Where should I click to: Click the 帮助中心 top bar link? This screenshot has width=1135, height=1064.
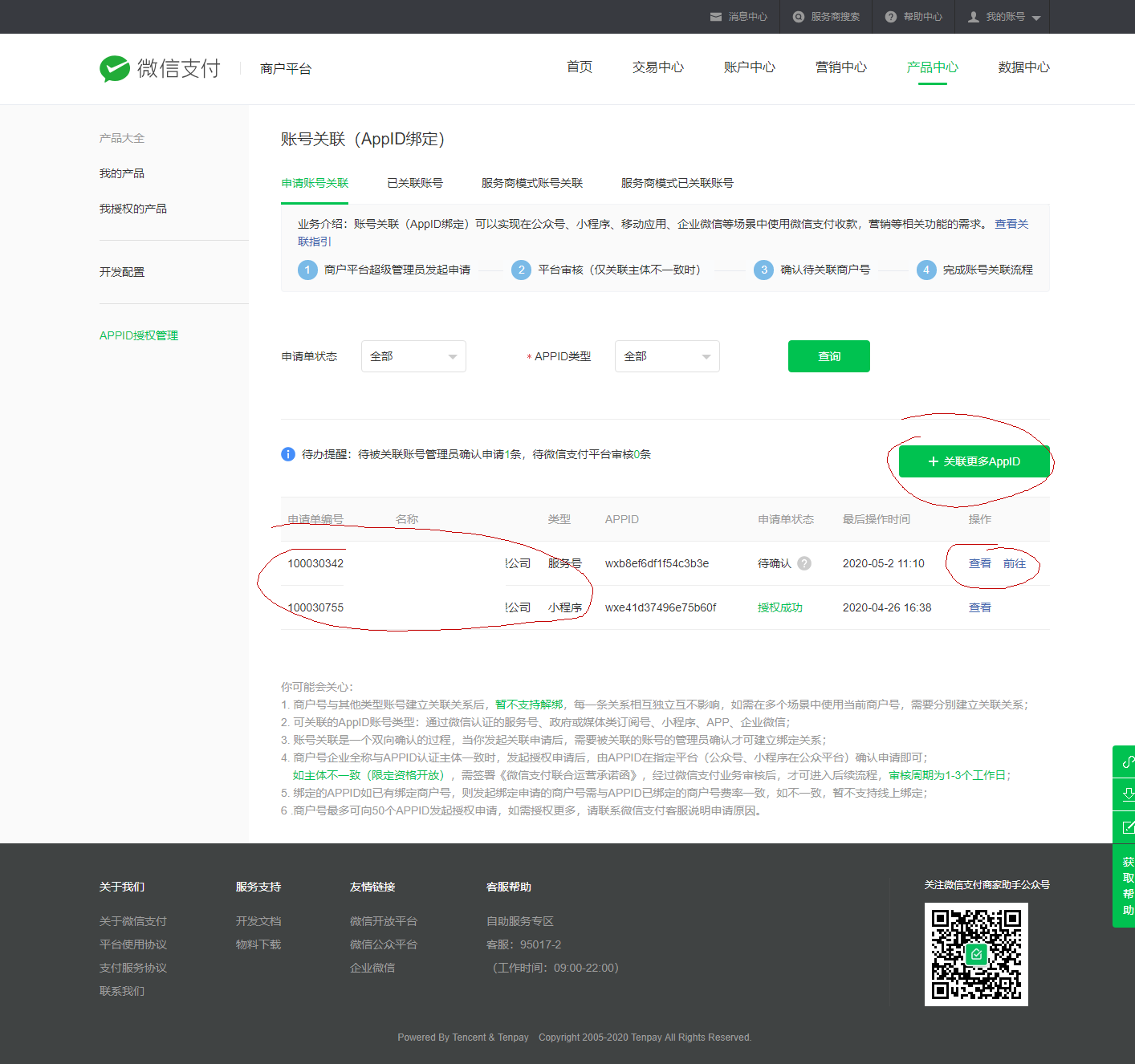[923, 17]
